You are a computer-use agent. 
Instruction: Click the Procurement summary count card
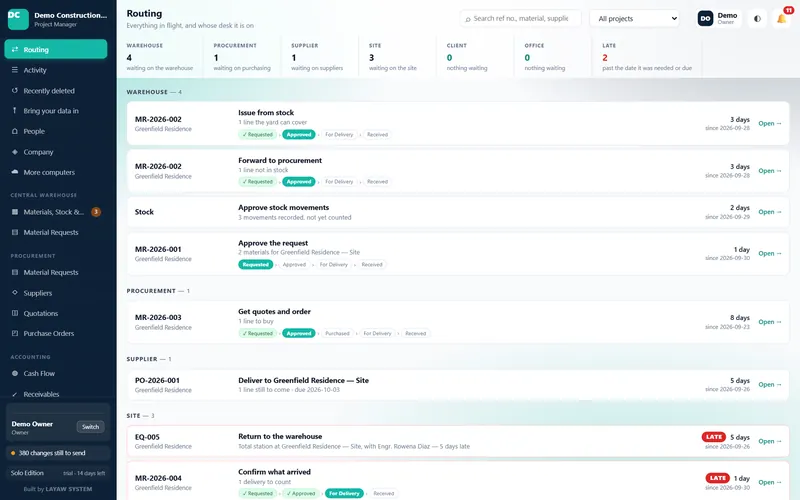[242, 57]
